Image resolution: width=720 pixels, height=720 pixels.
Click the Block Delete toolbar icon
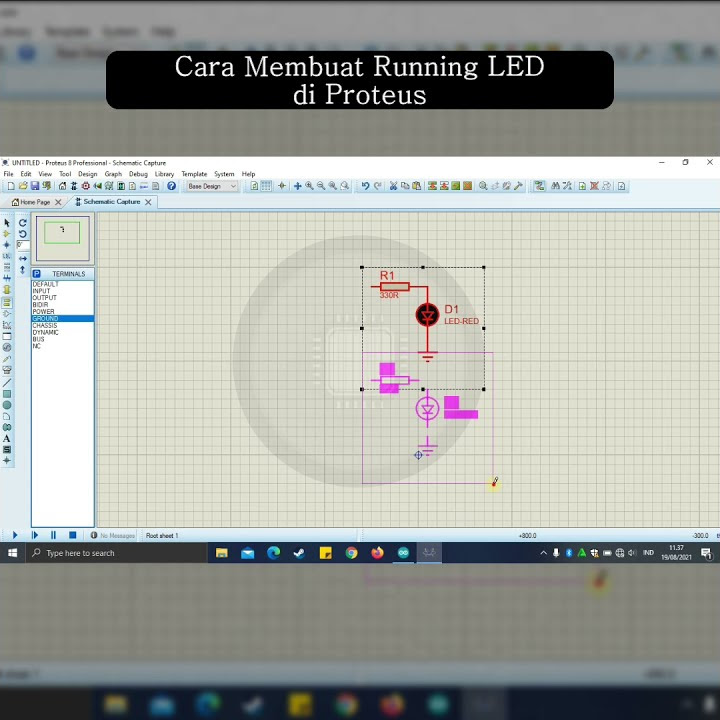[467, 186]
